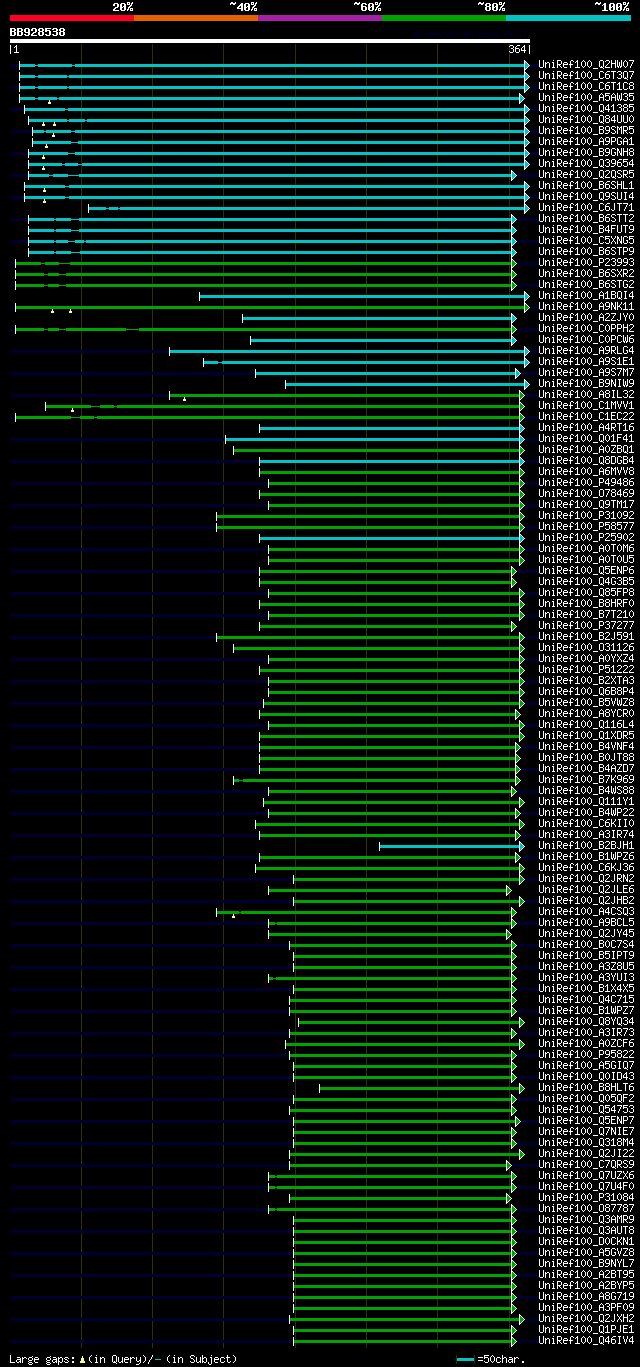
Task: Open hit UniRef100_A5AW35
Action: [x=586, y=97]
